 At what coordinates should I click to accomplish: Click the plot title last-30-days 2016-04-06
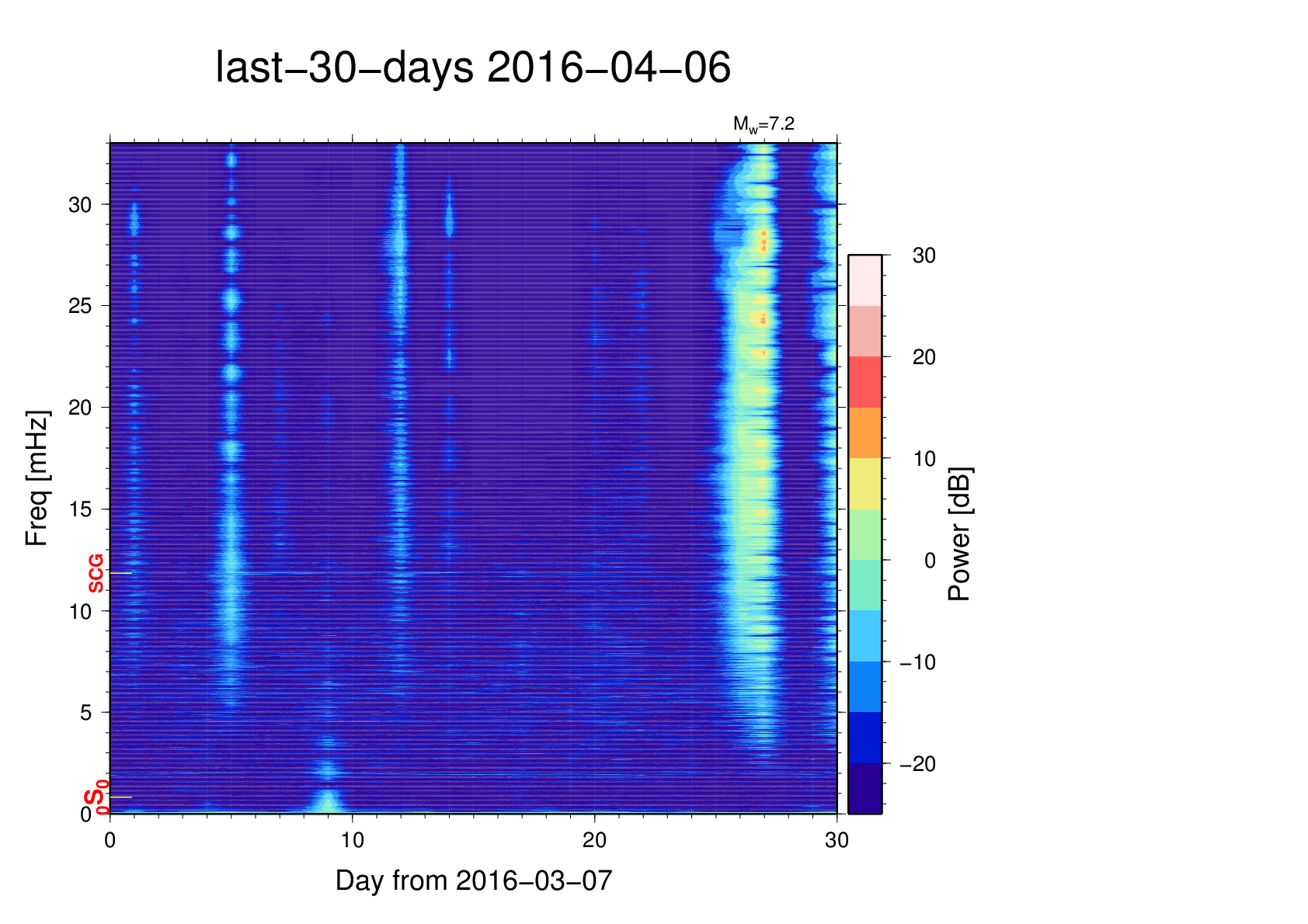(472, 68)
